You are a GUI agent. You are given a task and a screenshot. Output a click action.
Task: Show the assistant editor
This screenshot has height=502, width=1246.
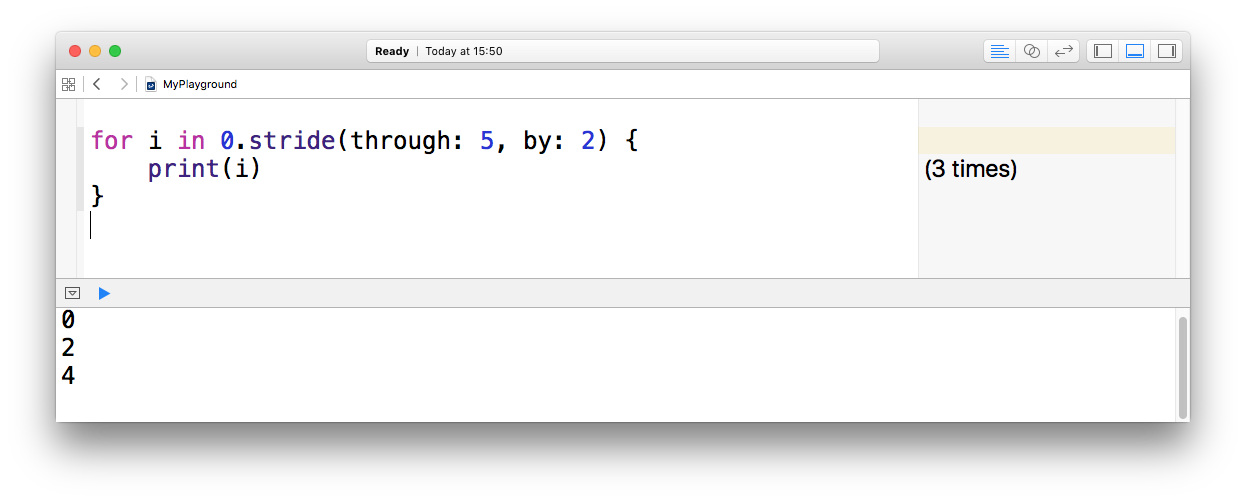(x=1032, y=51)
